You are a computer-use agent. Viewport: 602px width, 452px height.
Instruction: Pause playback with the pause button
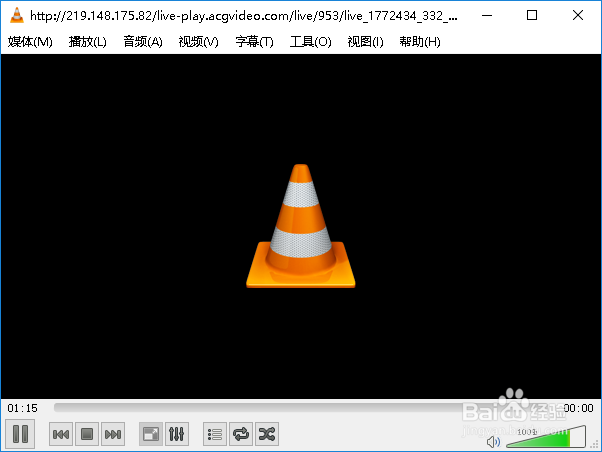coord(20,434)
